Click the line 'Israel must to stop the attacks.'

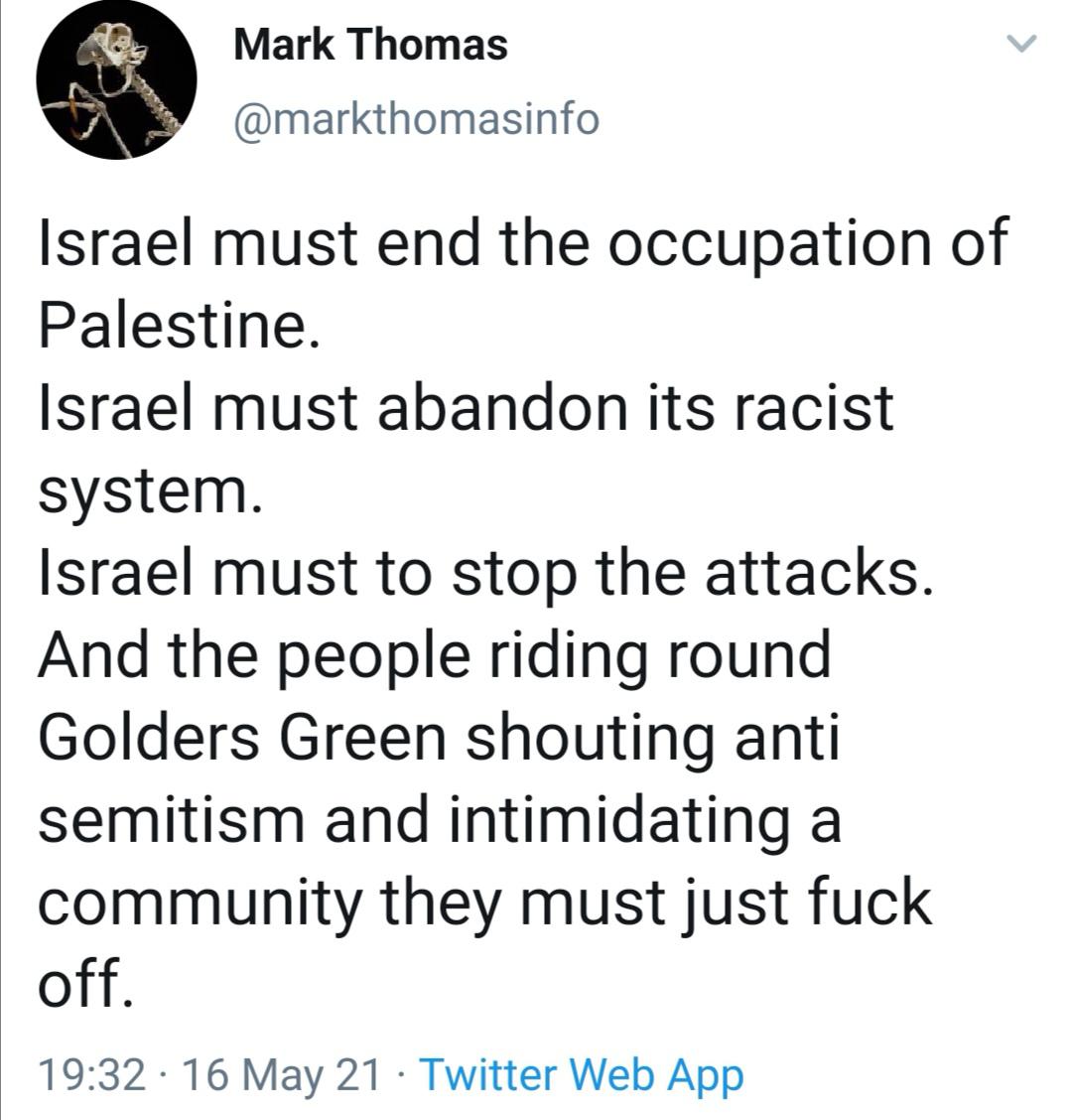[486, 573]
